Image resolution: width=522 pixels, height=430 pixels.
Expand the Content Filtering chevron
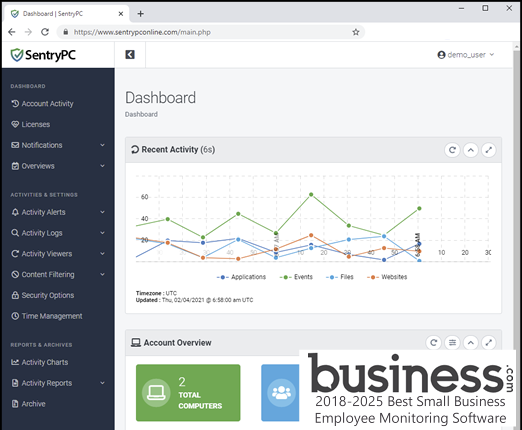click(x=102, y=274)
